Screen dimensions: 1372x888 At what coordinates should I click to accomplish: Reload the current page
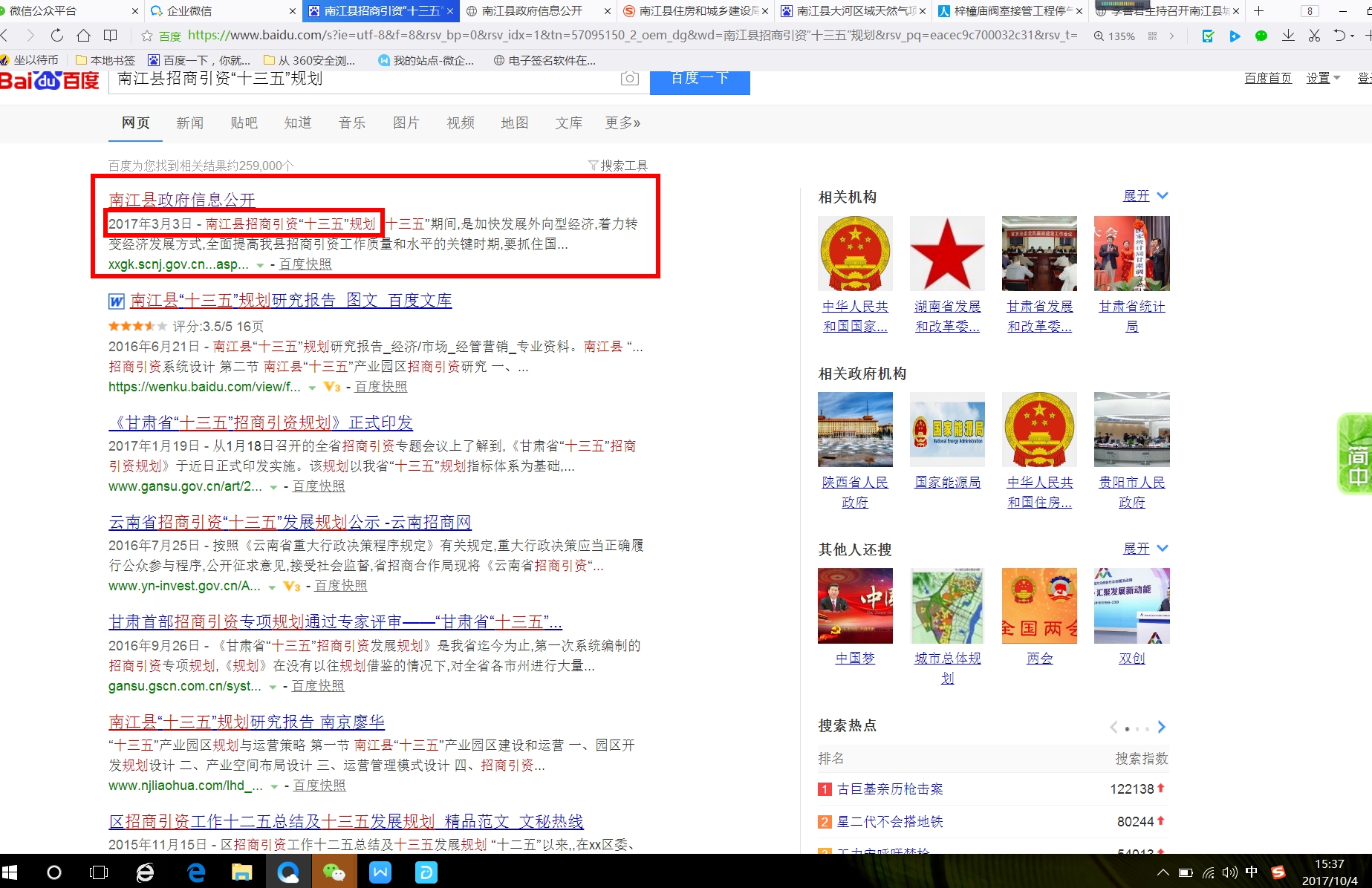(56, 35)
